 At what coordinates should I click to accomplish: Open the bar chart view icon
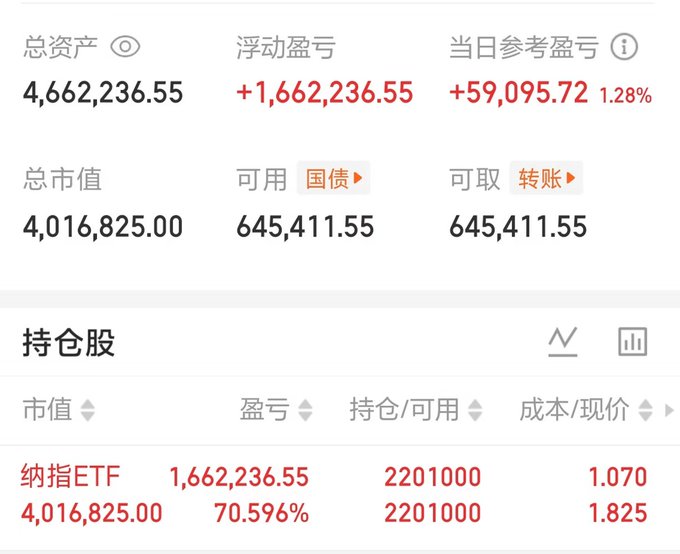[x=632, y=342]
